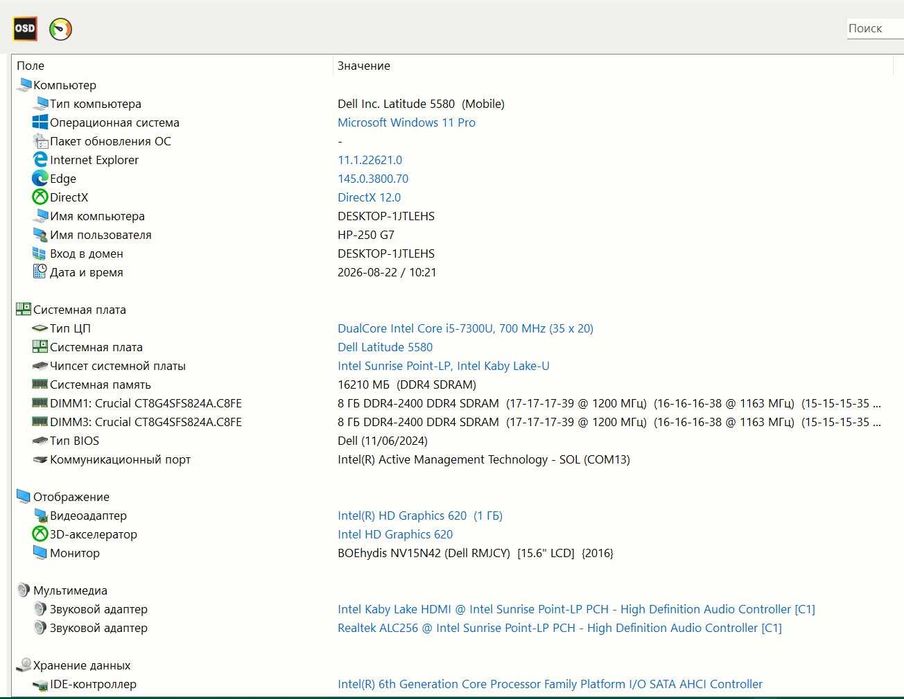The width and height of the screenshot is (904, 699).
Task: Open the 3D accelerator Intel HD Graphics 620 link
Action: (395, 534)
